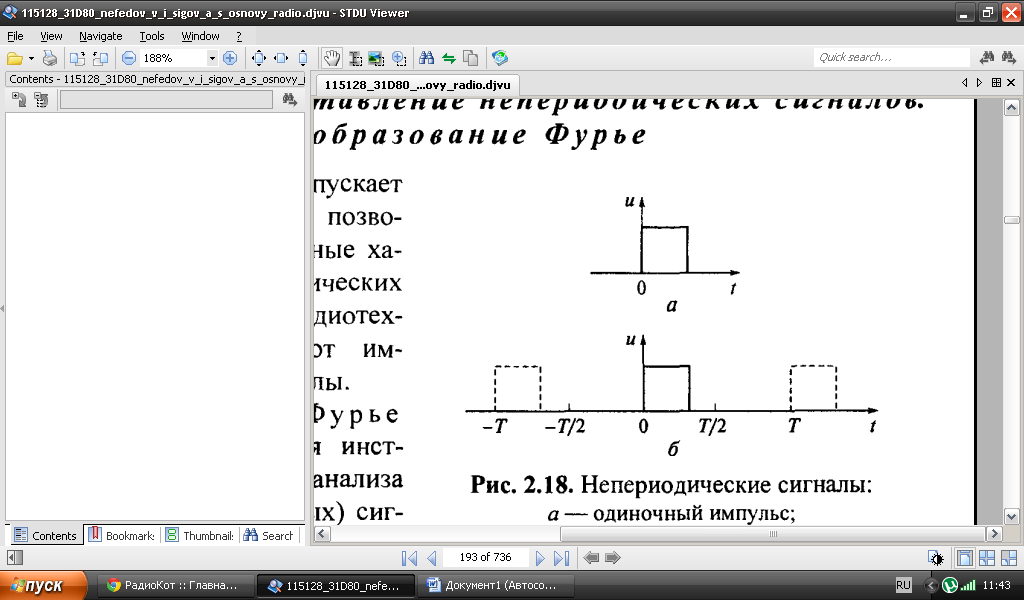The height and width of the screenshot is (600, 1024).
Task: Rotate page left using toolbar icon
Action: 100,58
